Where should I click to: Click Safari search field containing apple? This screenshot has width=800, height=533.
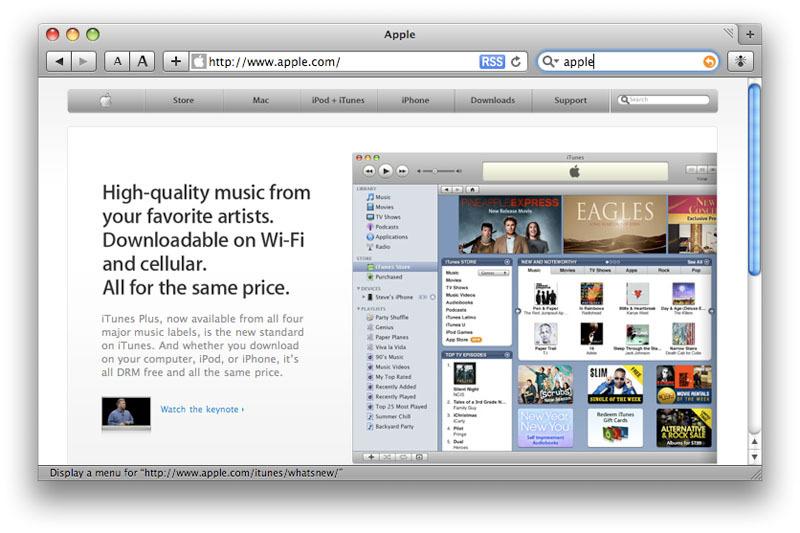click(x=628, y=62)
